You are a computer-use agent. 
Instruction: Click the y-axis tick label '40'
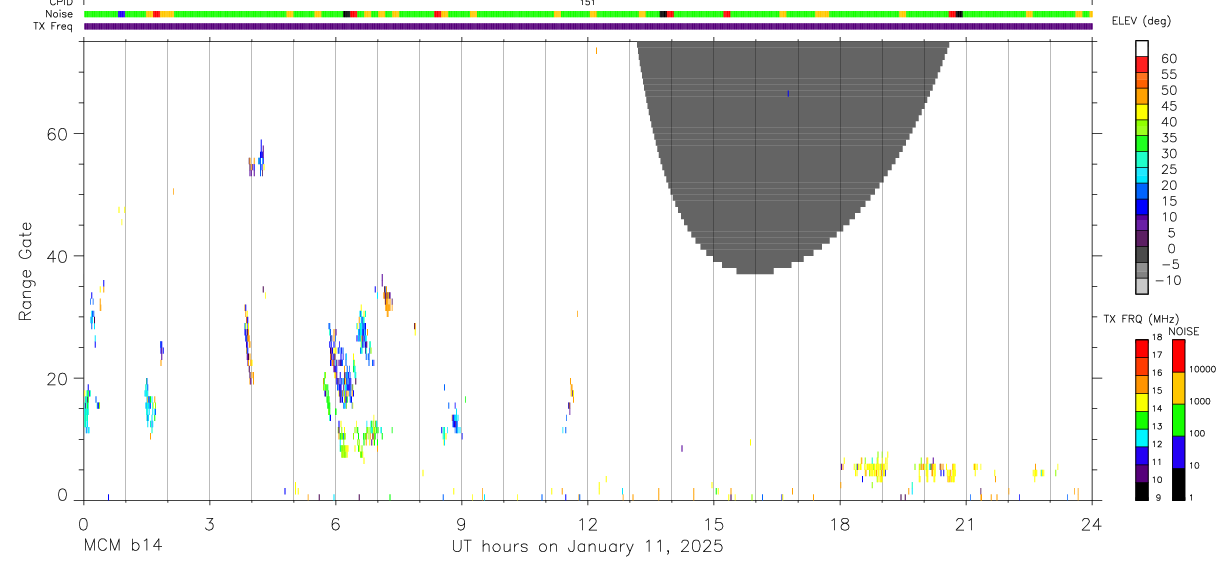click(56, 257)
